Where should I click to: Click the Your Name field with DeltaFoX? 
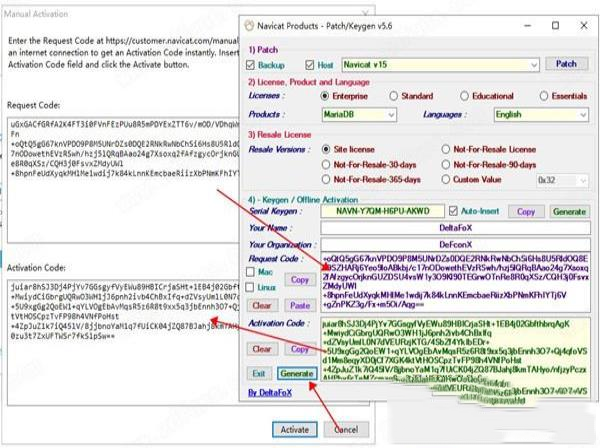tap(455, 228)
